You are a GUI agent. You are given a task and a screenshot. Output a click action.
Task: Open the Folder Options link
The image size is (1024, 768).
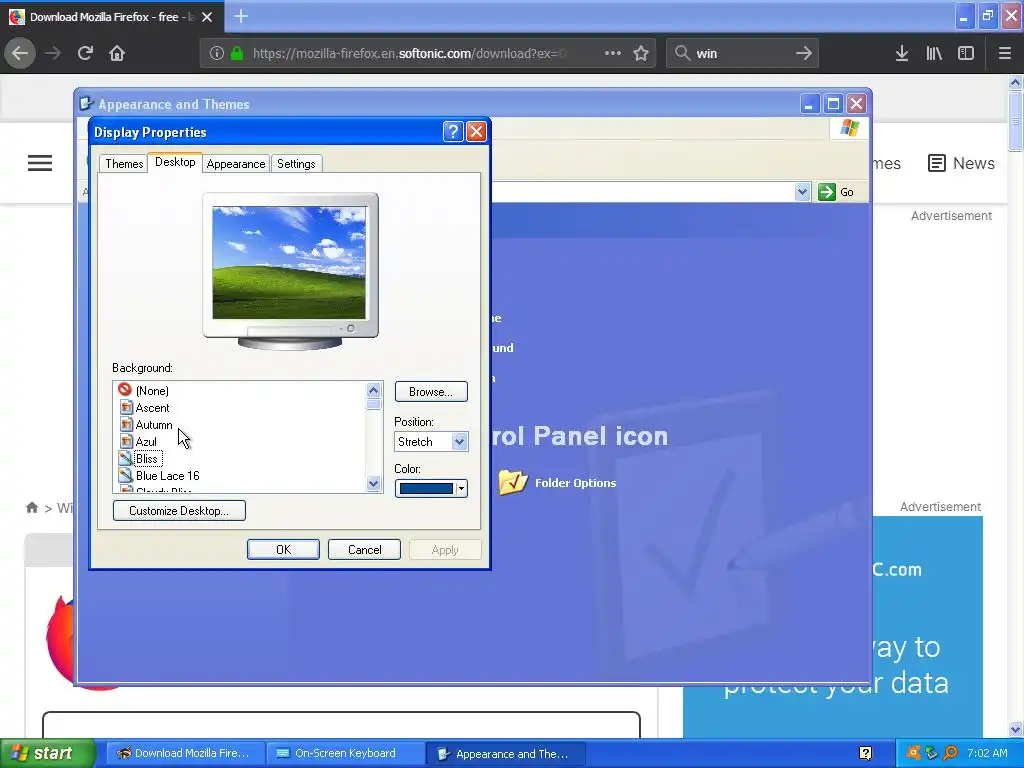point(575,483)
